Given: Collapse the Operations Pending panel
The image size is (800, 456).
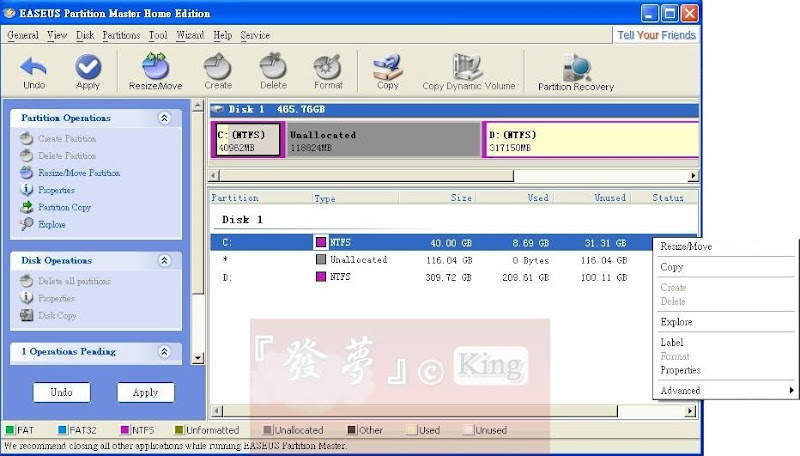Looking at the screenshot, I should [164, 351].
